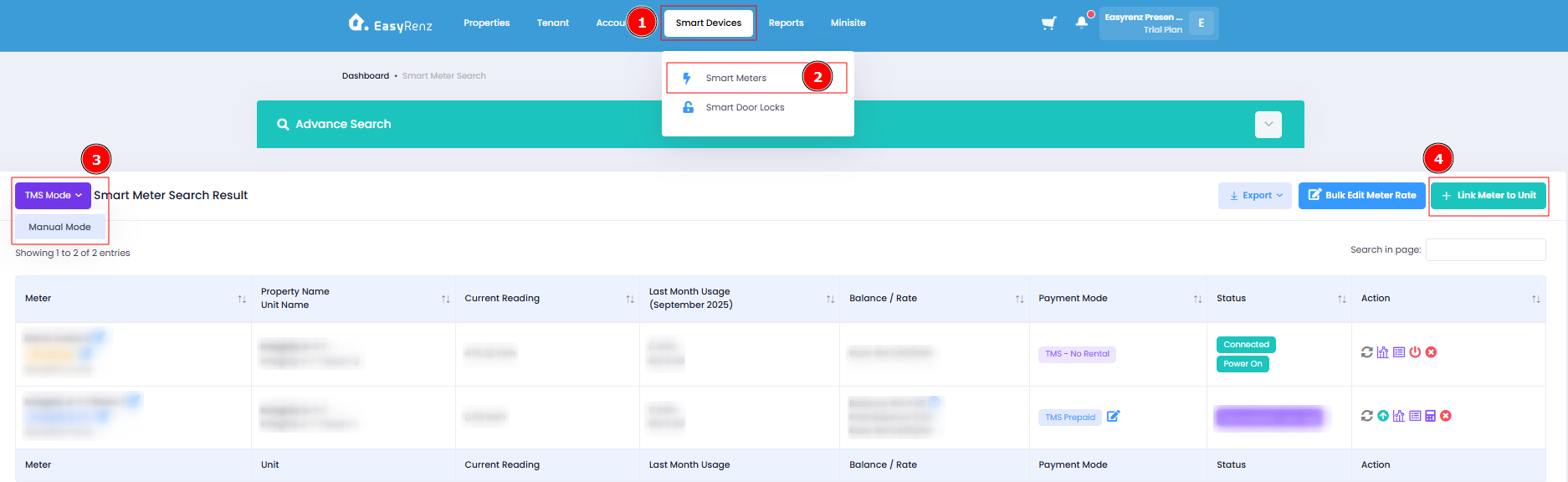Open the notifications bell

[1082, 22]
